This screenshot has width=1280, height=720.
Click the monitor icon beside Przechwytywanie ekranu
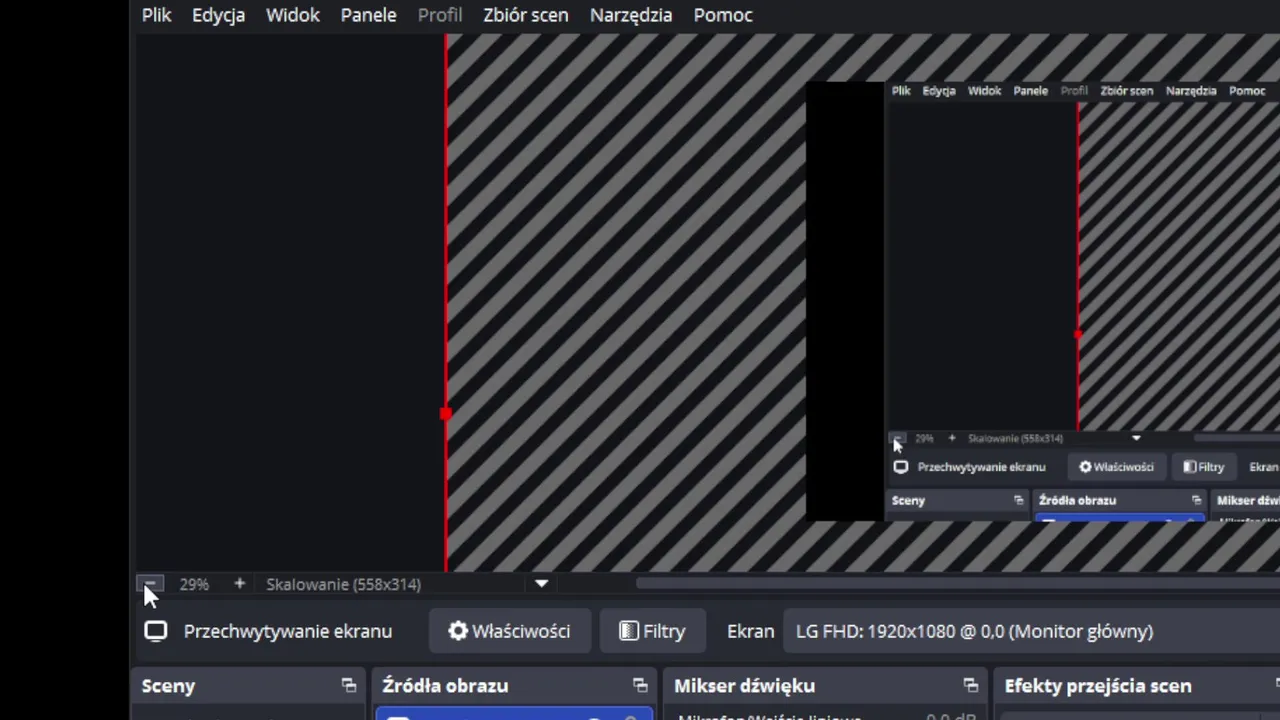[155, 631]
